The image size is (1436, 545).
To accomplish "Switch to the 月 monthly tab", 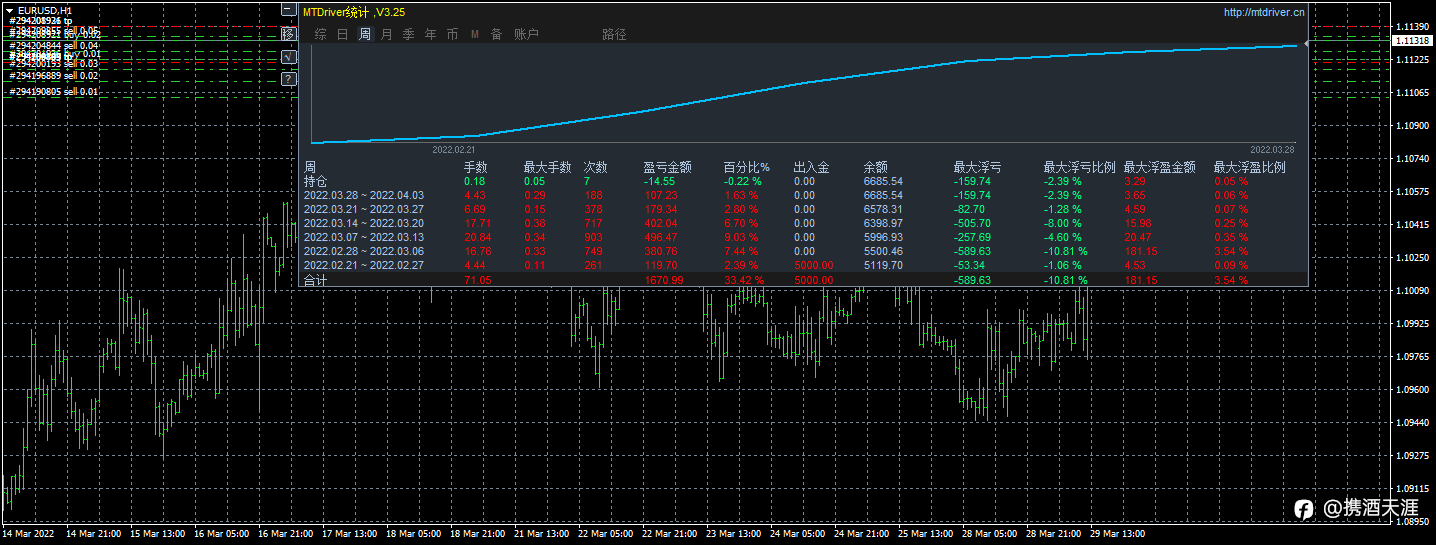I will pos(386,35).
